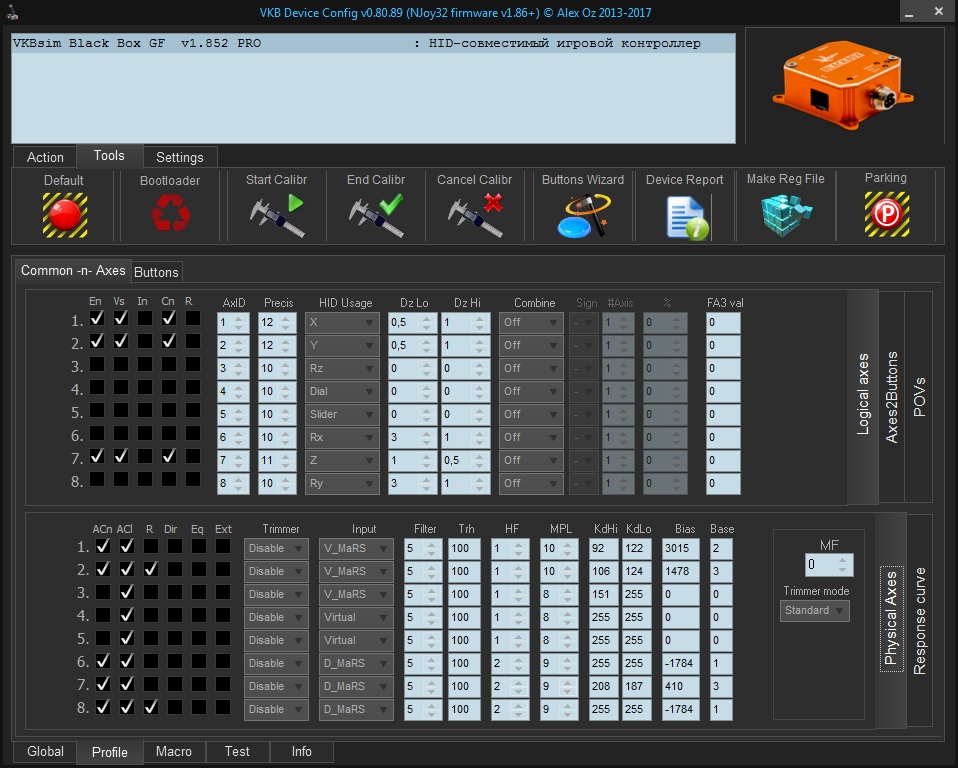Click HF stepper for physical axis 7
Viewport: 958px width, 769px height.
519,687
